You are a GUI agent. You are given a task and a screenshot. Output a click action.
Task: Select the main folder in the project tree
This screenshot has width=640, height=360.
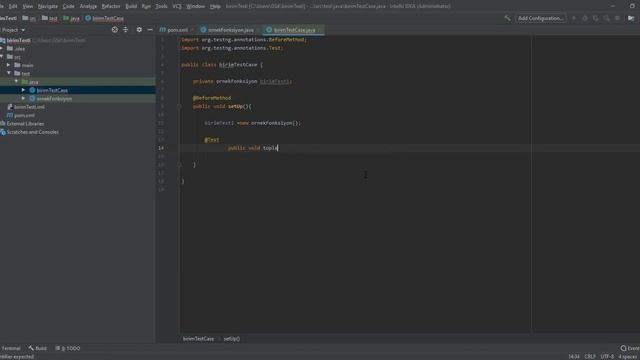tap(27, 65)
